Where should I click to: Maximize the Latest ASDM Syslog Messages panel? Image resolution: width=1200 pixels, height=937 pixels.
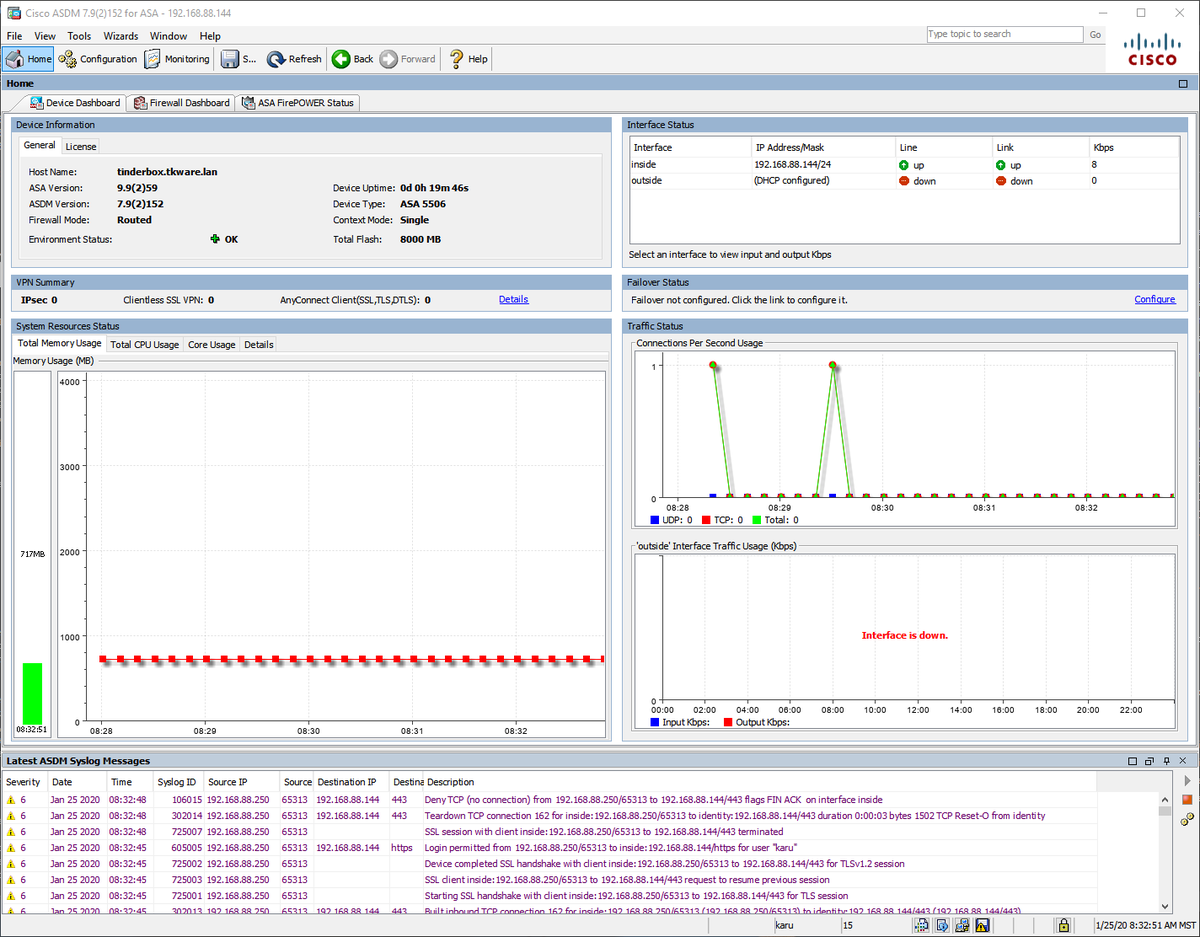click(1133, 761)
